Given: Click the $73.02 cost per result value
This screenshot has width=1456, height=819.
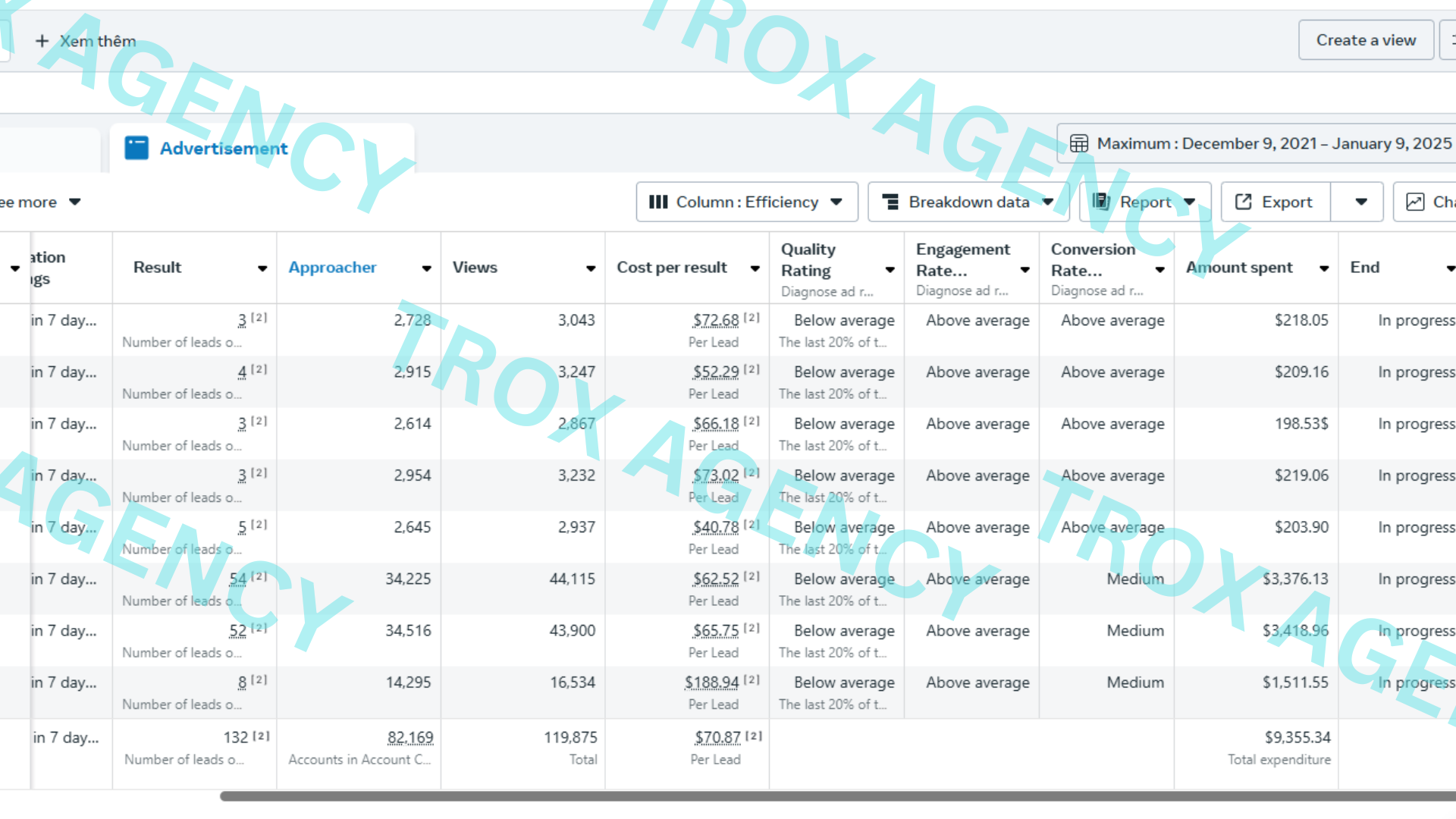Looking at the screenshot, I should coord(716,475).
